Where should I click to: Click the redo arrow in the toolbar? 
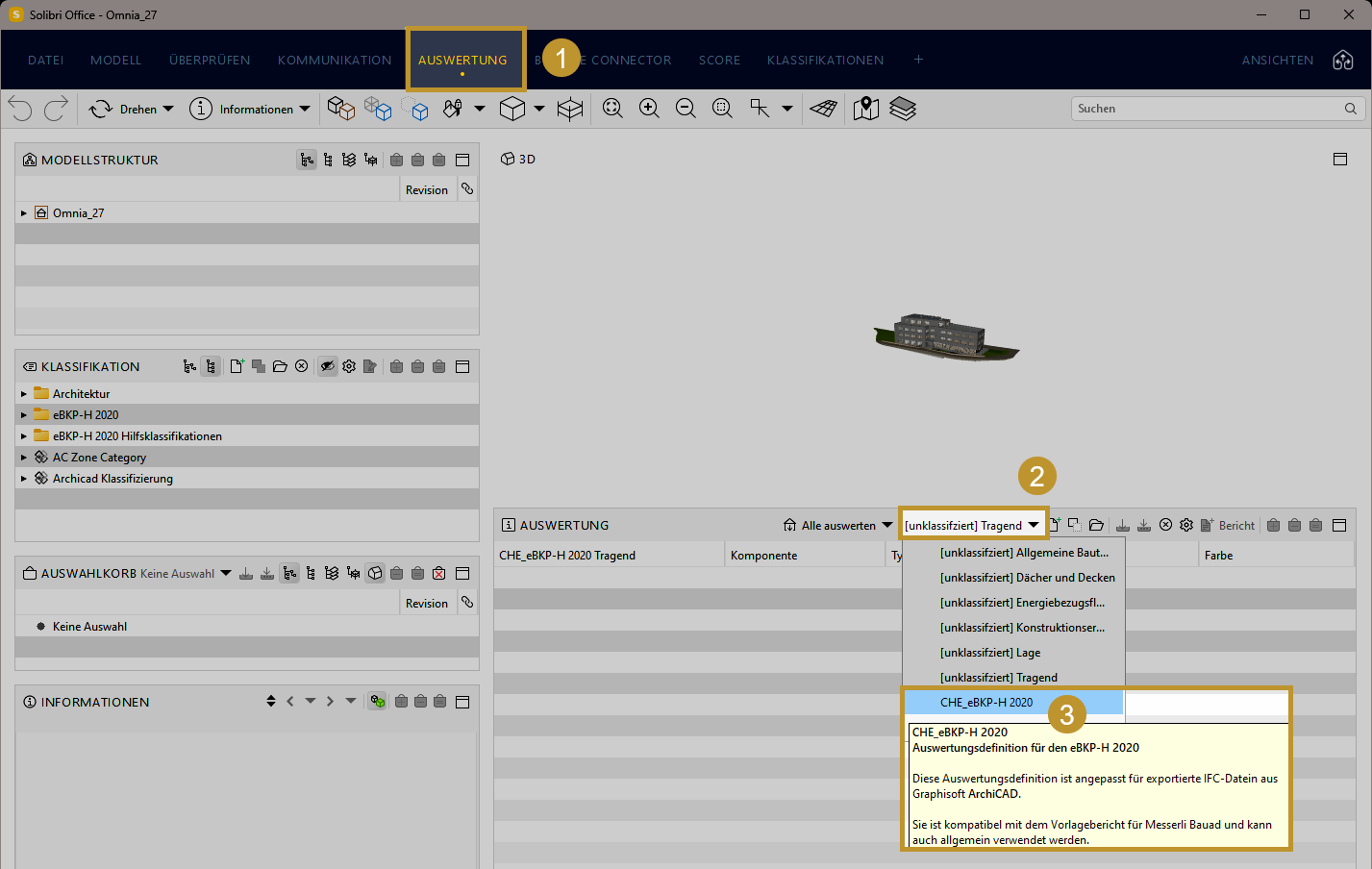pyautogui.click(x=56, y=109)
